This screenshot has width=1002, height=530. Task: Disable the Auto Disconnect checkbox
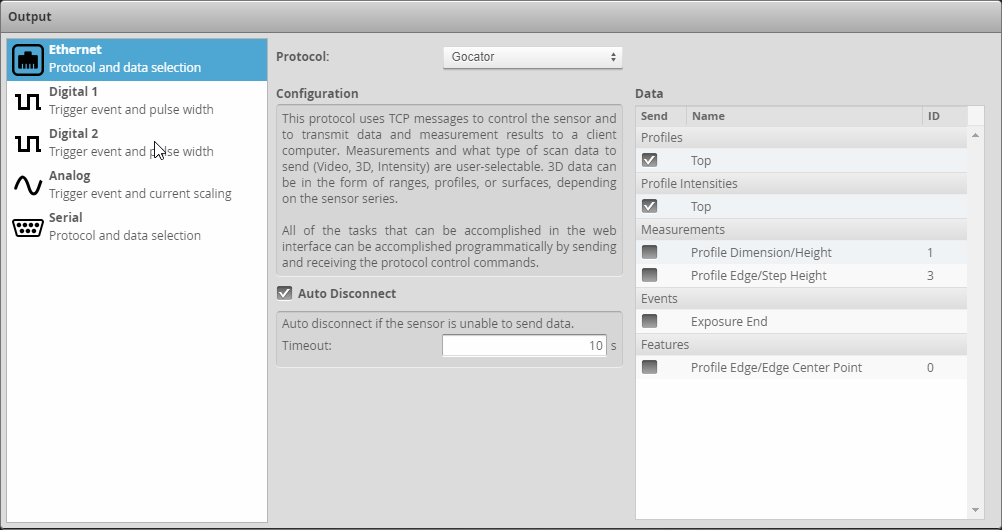click(x=284, y=294)
